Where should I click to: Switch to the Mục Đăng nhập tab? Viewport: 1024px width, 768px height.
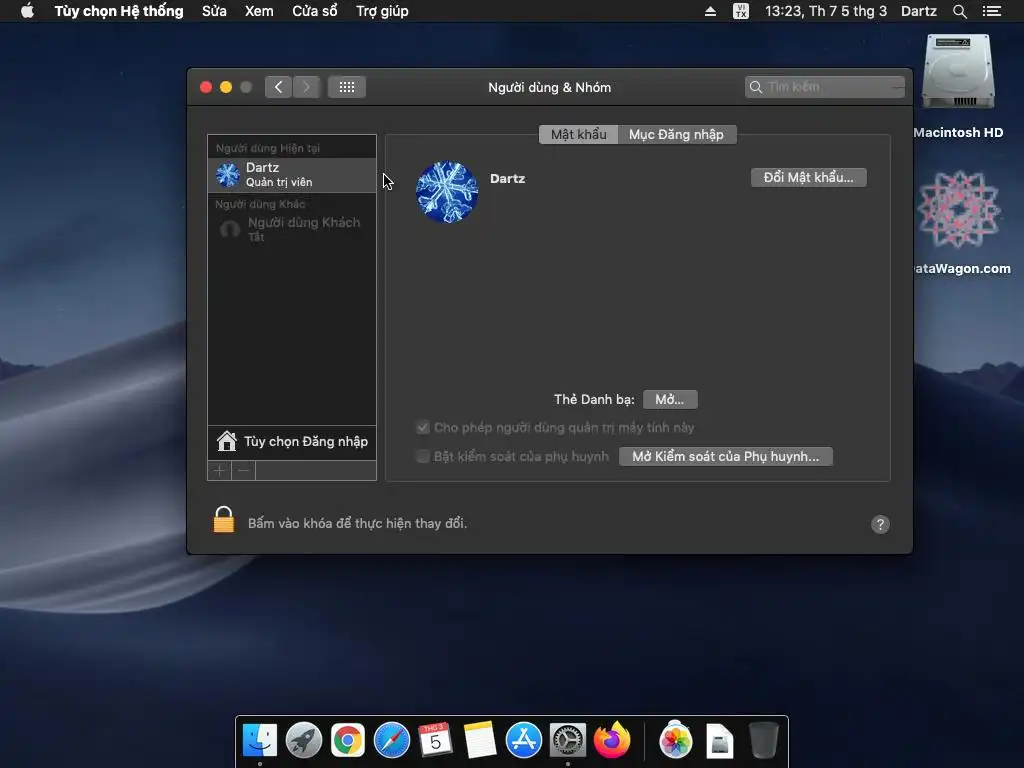tap(677, 135)
